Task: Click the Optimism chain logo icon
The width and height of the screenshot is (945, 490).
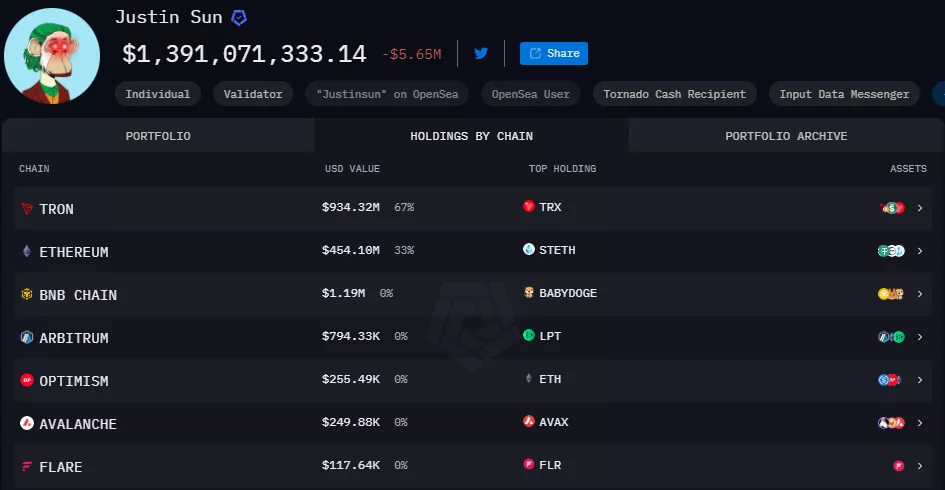Action: click(x=27, y=381)
